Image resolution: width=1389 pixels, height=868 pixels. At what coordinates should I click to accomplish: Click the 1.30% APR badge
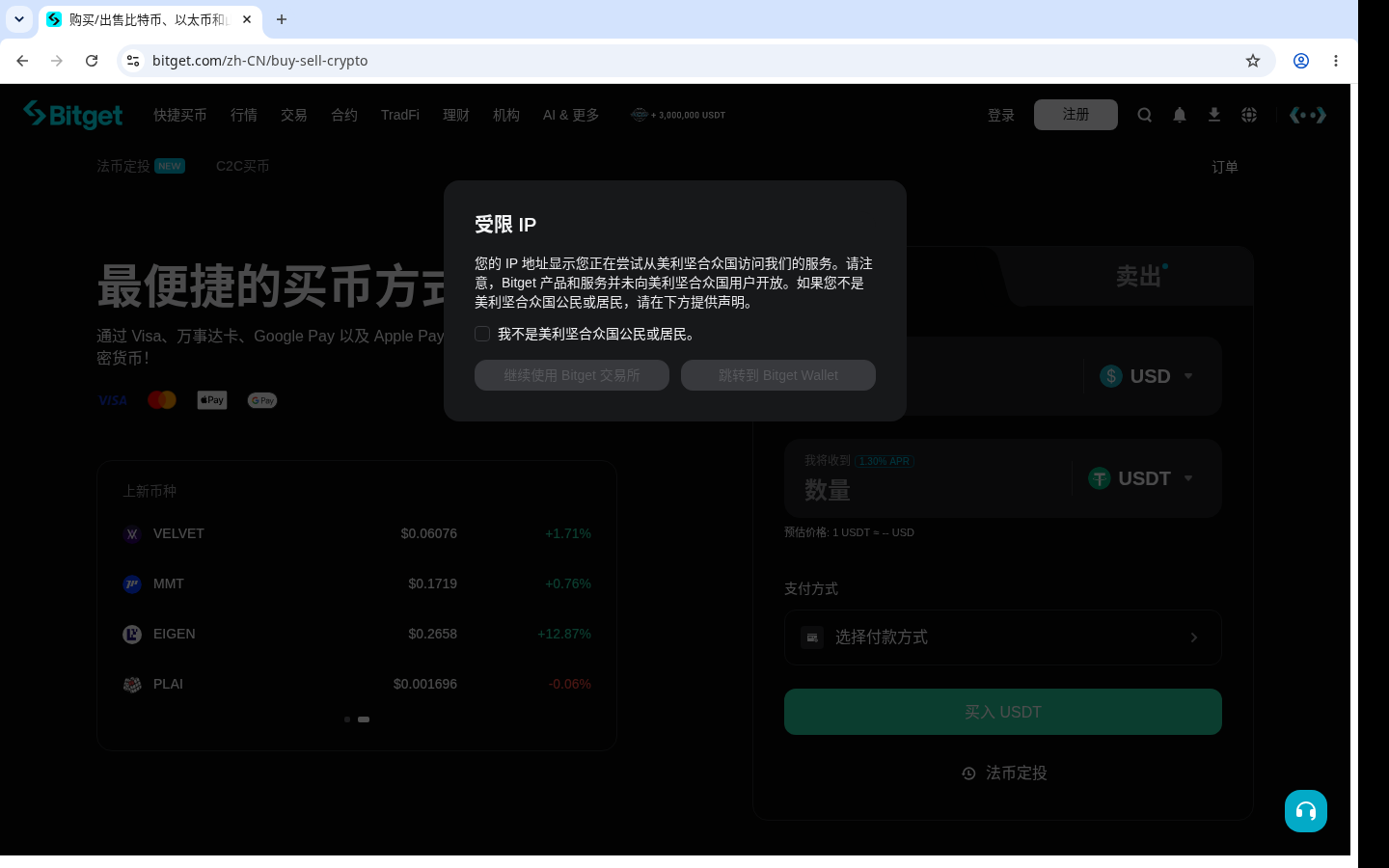[885, 461]
